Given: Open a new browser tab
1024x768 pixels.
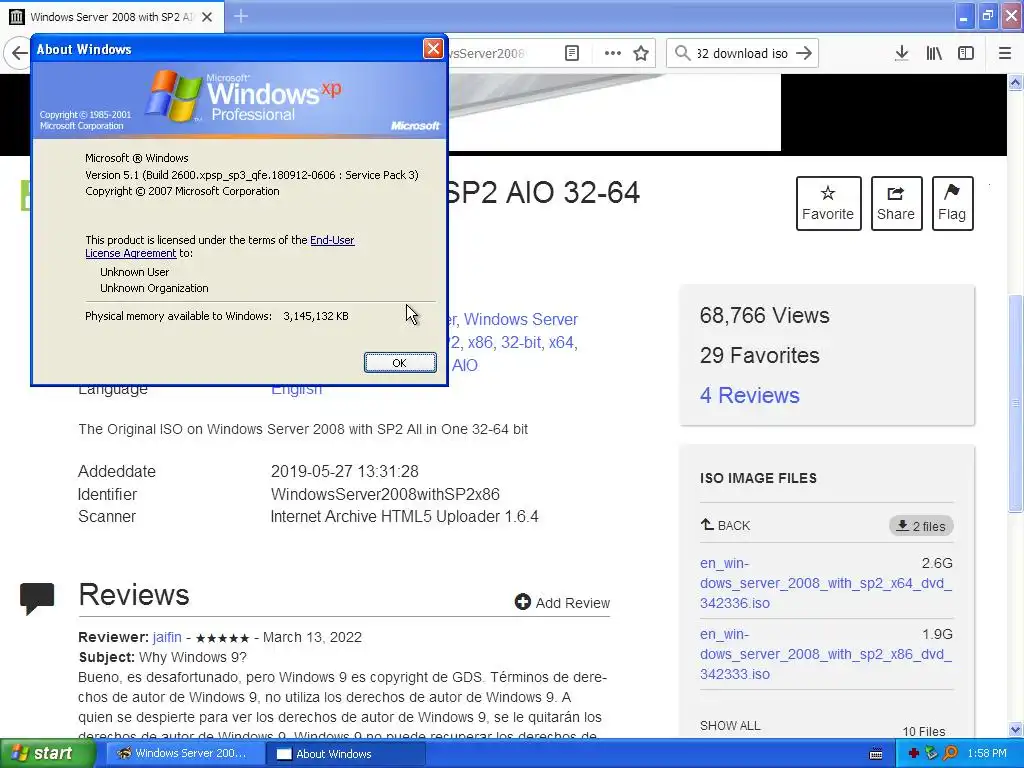Looking at the screenshot, I should click(240, 16).
